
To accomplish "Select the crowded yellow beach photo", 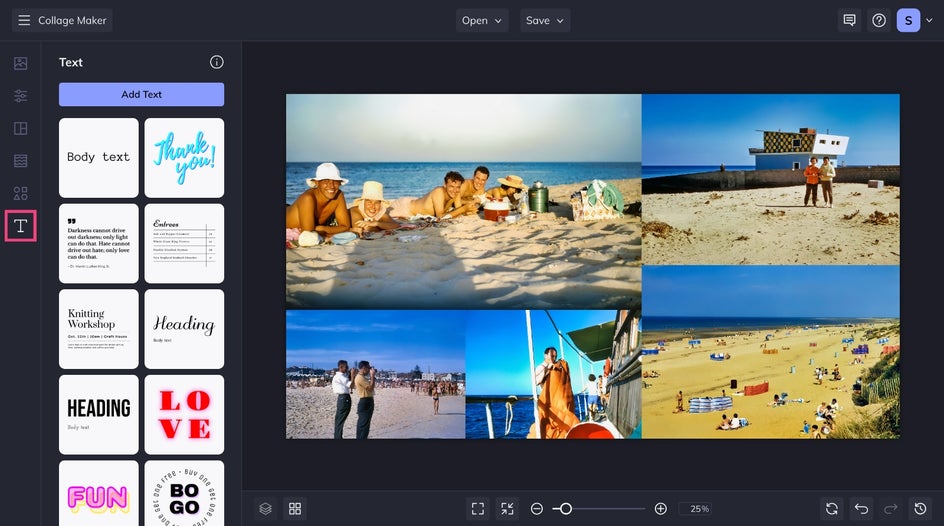I will [x=771, y=352].
